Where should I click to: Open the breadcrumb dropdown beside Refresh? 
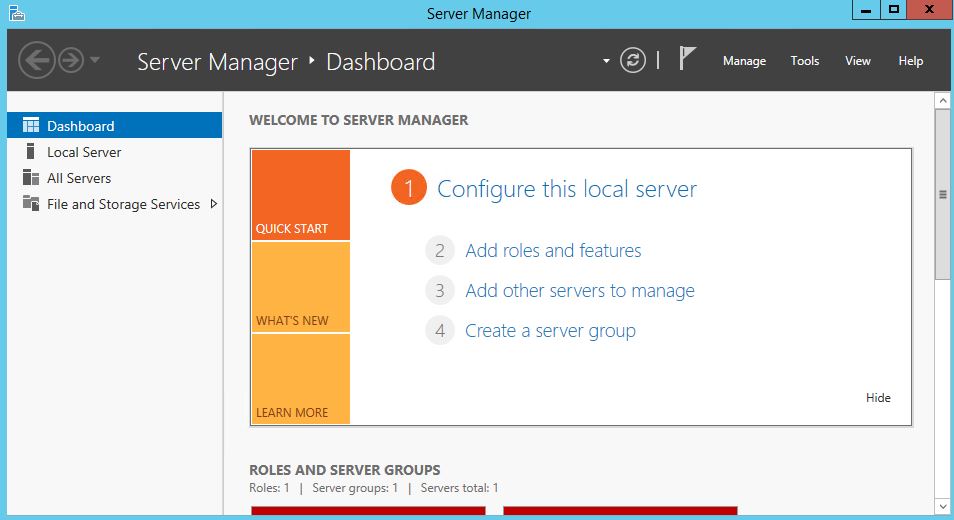coord(606,61)
